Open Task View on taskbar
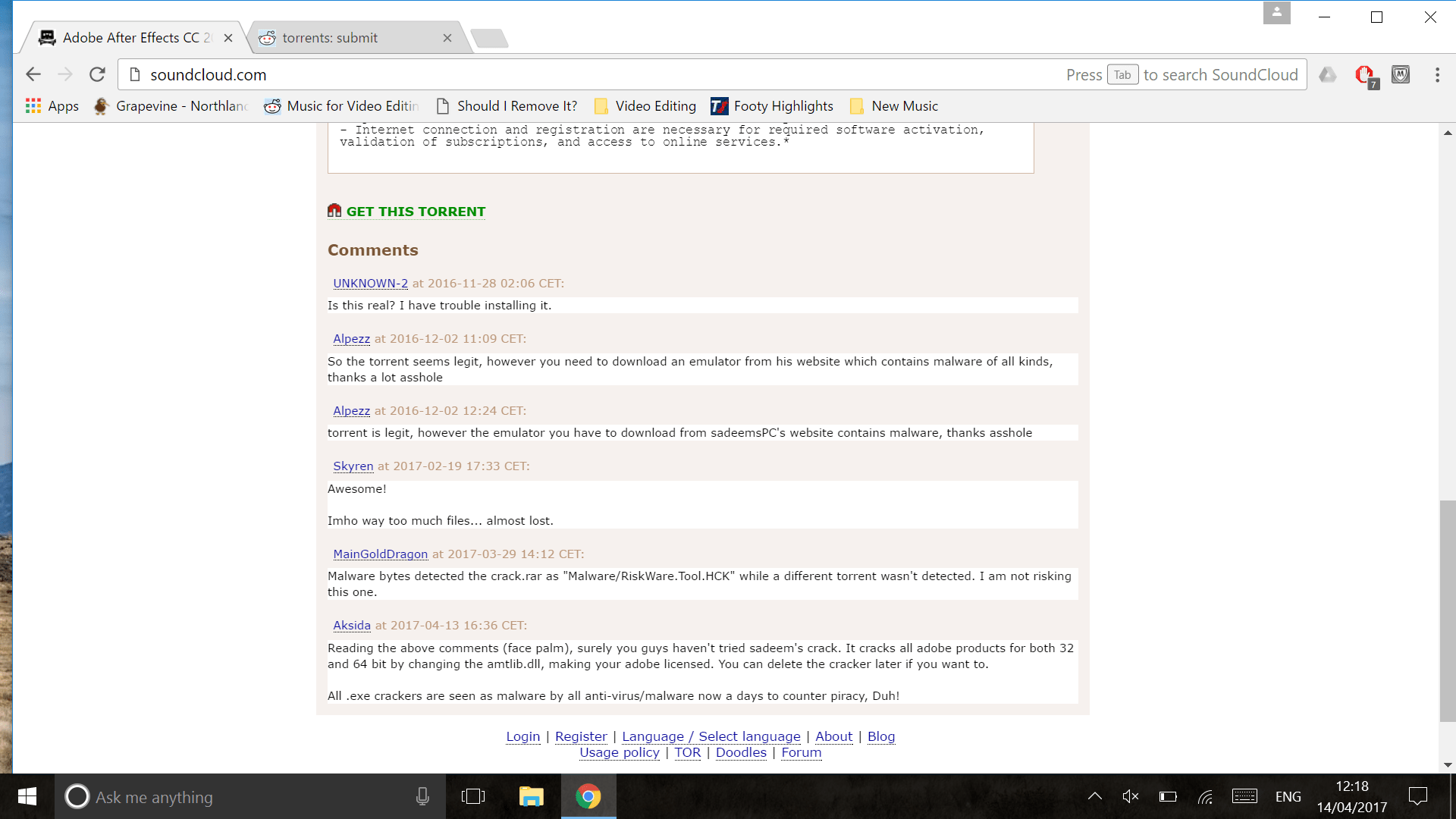 point(473,796)
